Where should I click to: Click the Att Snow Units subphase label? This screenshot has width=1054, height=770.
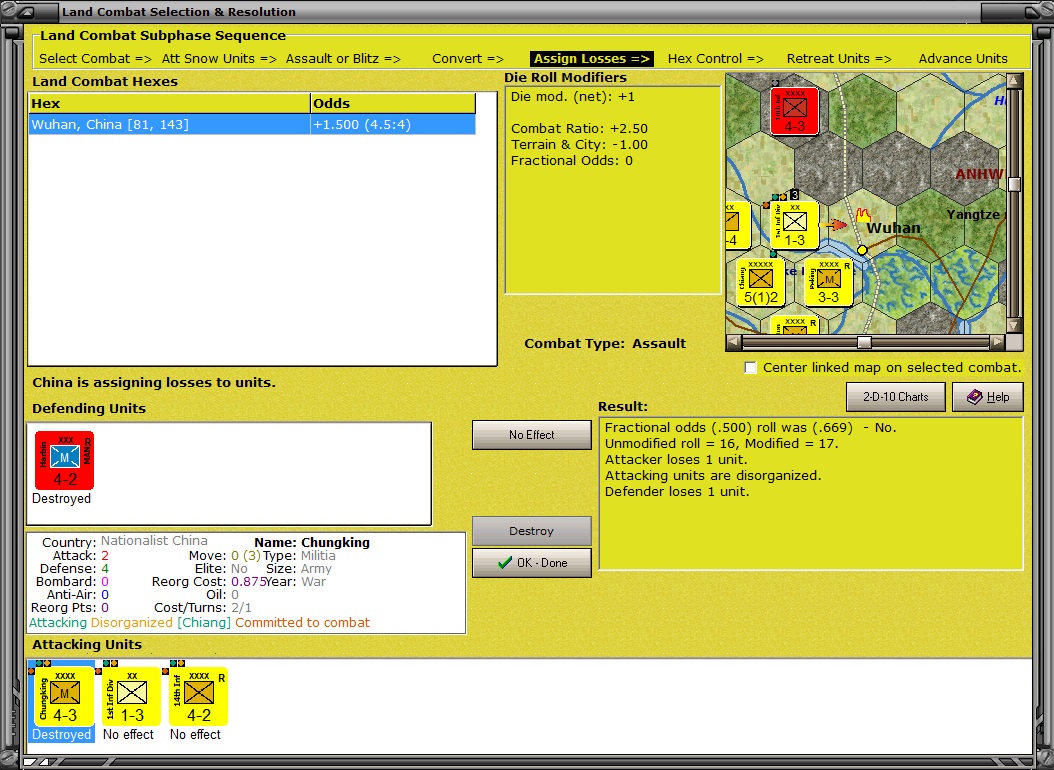[219, 58]
